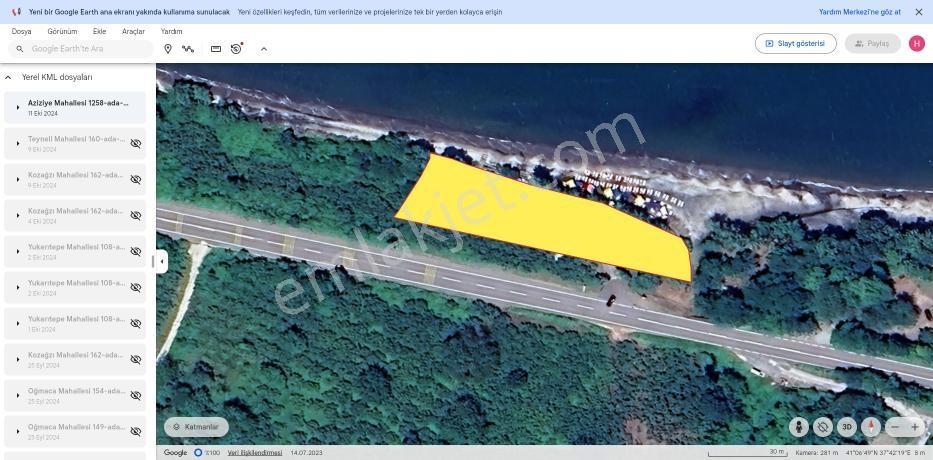
Task: Show the Kozağzı 162-ada layer dated 25 Eyl 2024
Action: coord(136,359)
